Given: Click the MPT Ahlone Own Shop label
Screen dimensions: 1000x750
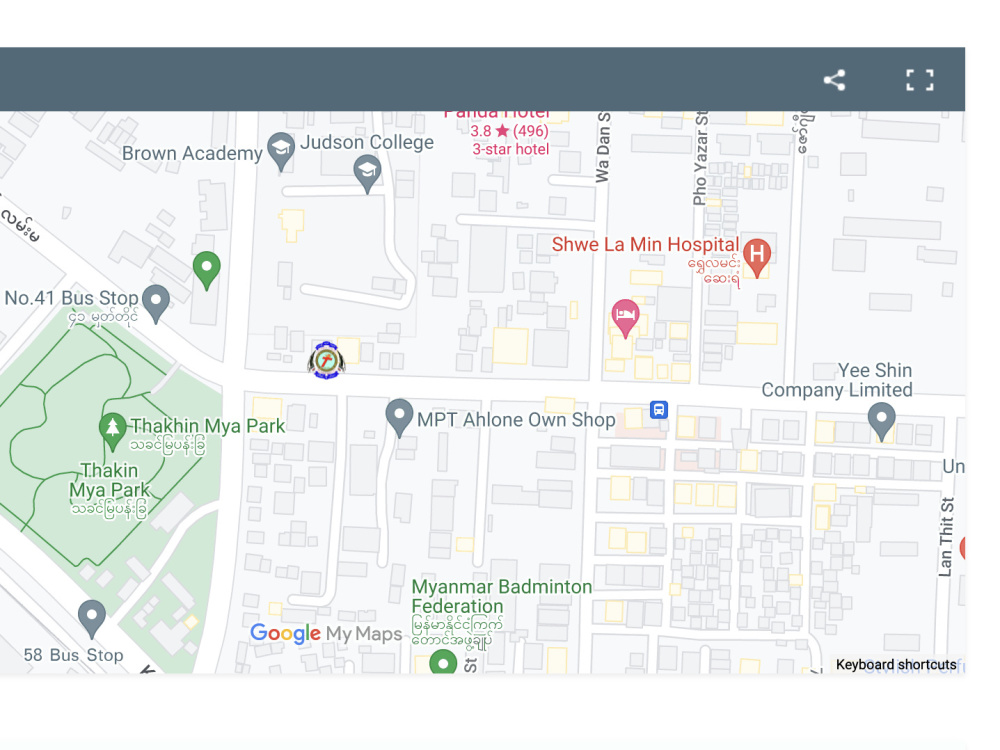Looking at the screenshot, I should [516, 420].
